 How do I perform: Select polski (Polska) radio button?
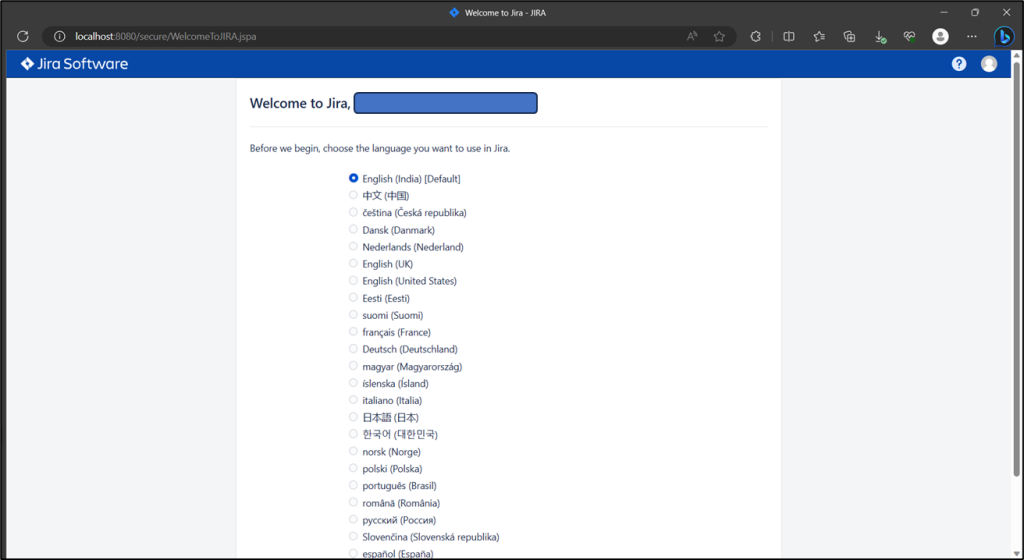tap(353, 468)
